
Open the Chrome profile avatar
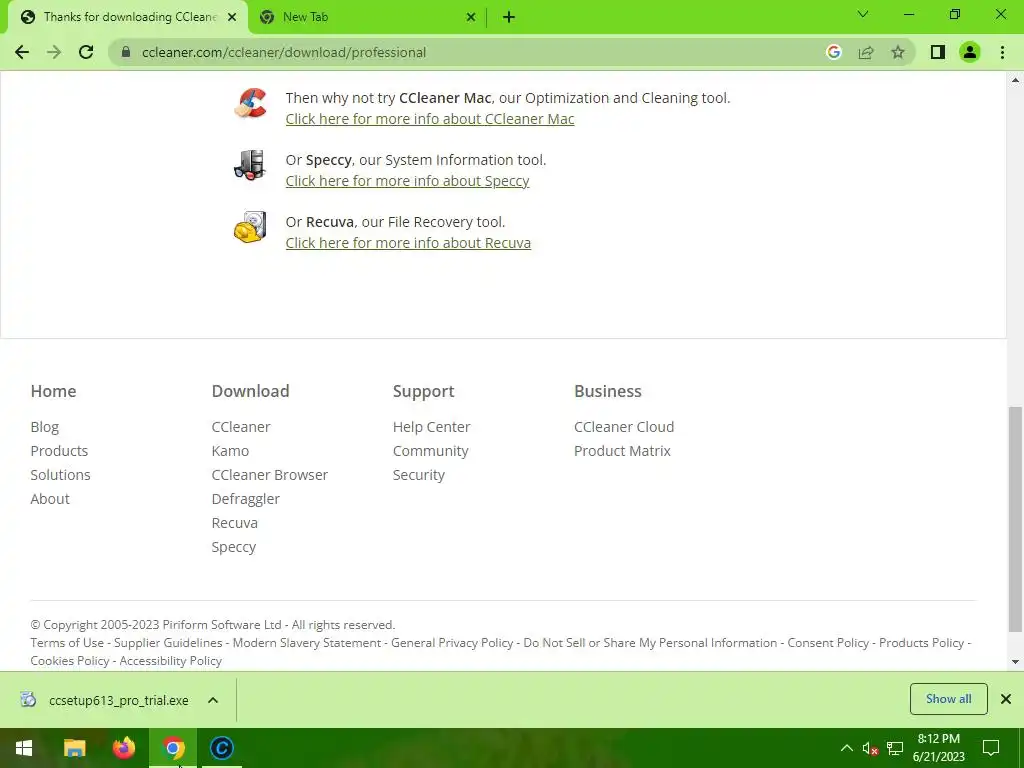coord(970,52)
